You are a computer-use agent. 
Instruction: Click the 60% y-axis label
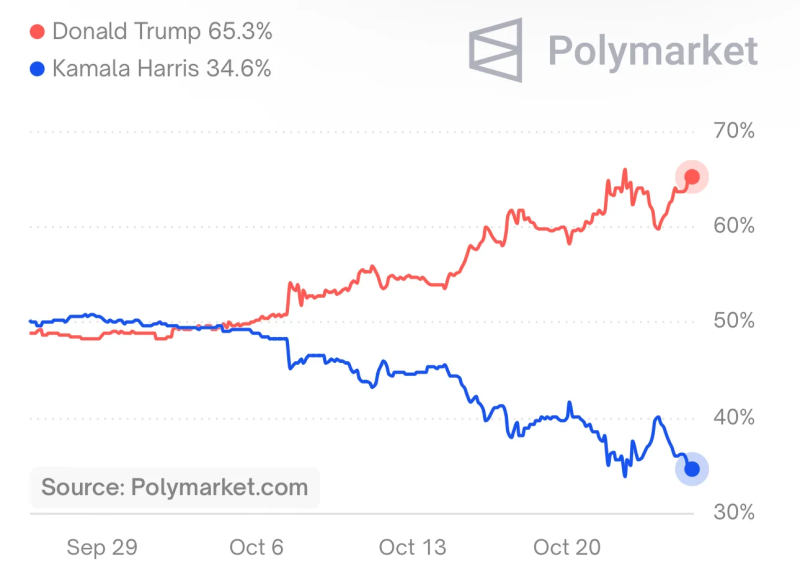pyautogui.click(x=733, y=226)
